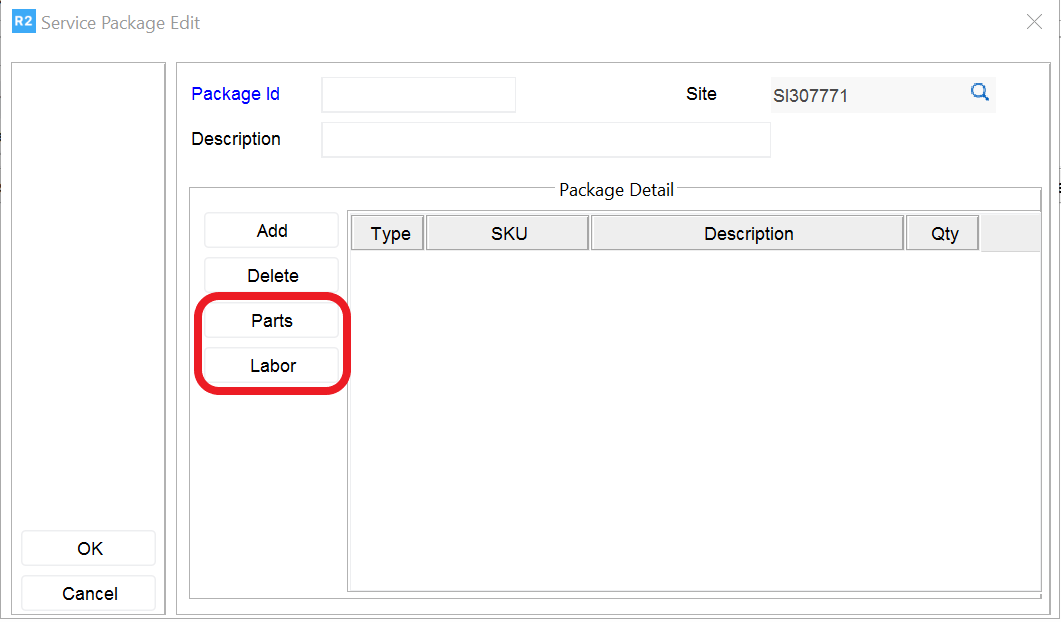Click the package Description text box

pyautogui.click(x=545, y=140)
